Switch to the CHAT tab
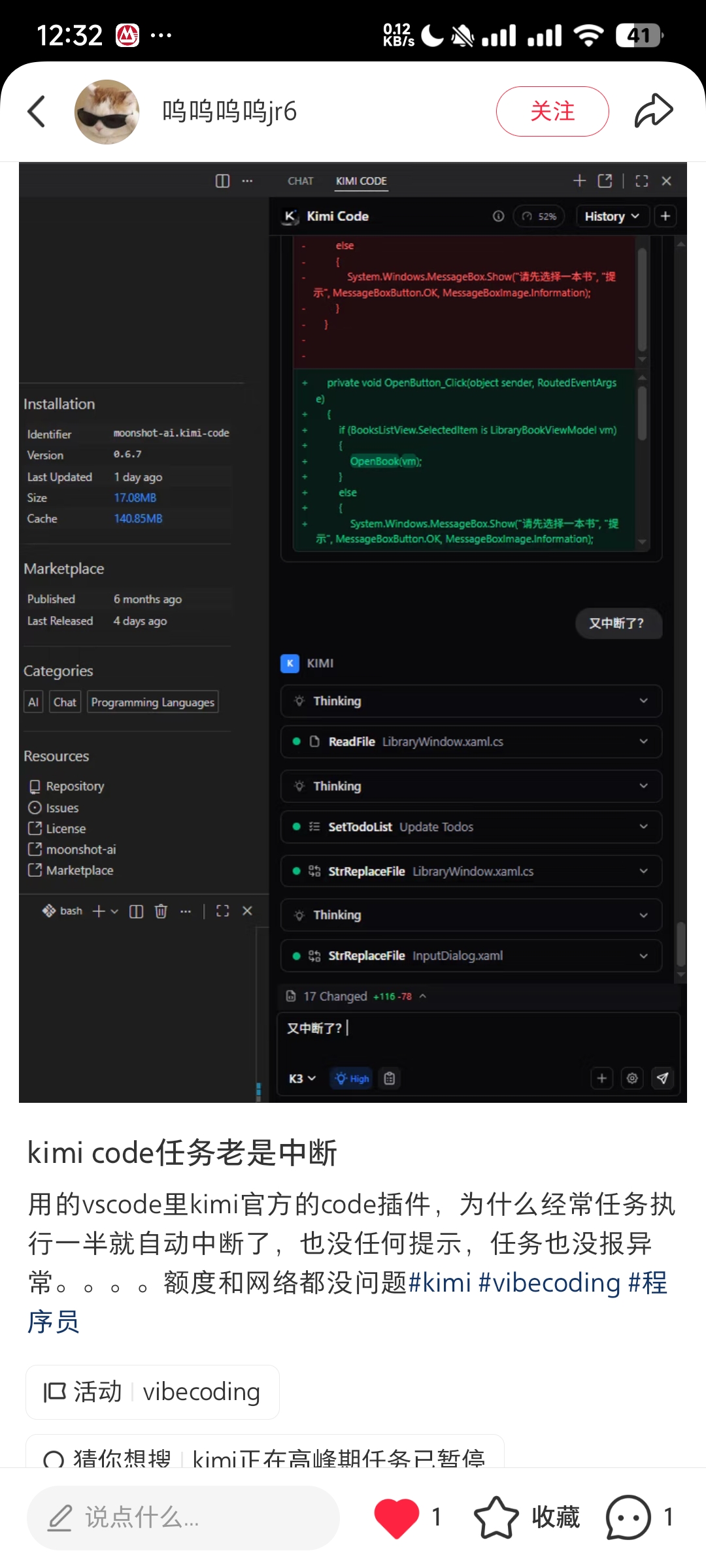The width and height of the screenshot is (706, 1568). coord(301,181)
